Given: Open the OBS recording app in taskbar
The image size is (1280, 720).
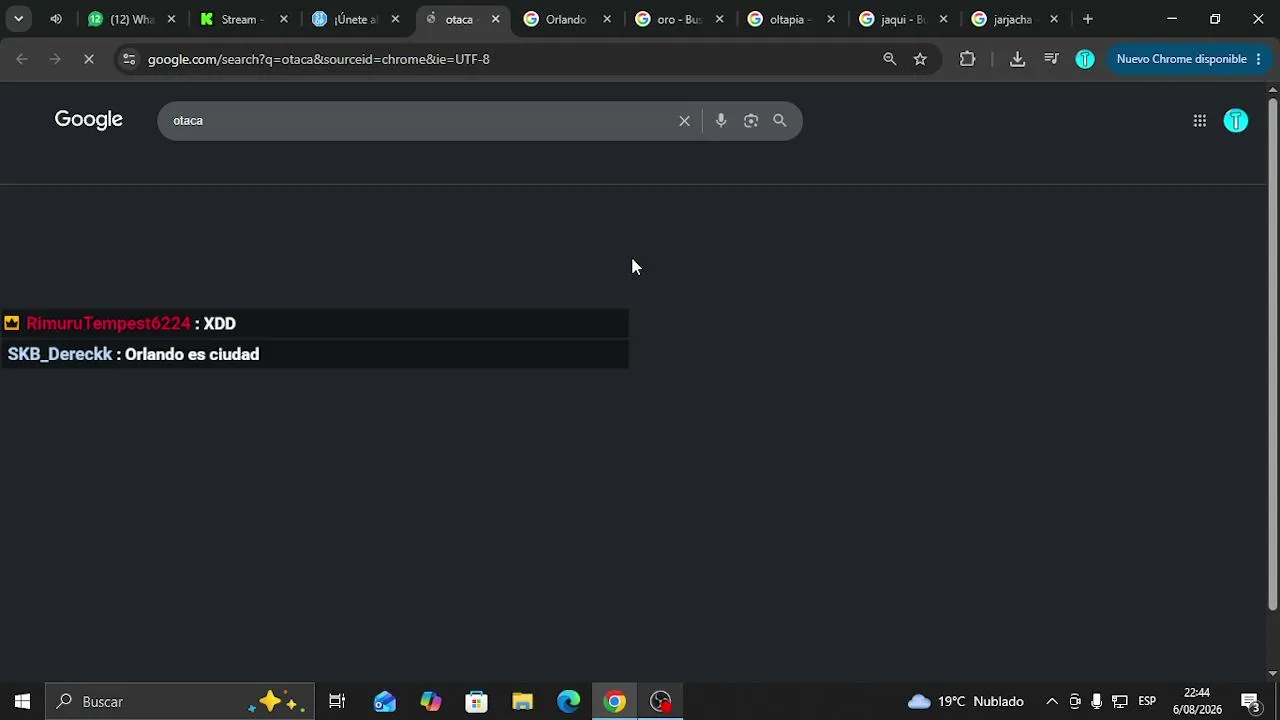Looking at the screenshot, I should [x=661, y=701].
